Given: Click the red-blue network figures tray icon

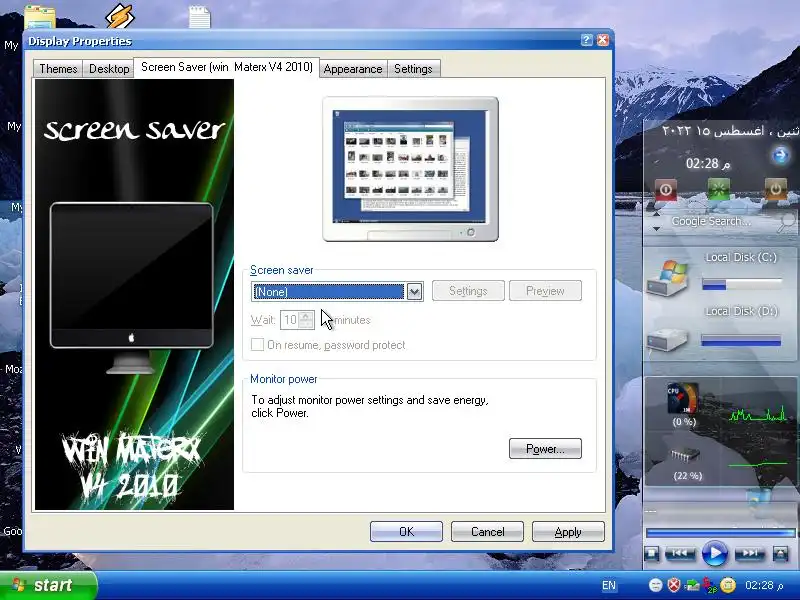Looking at the screenshot, I should pyautogui.click(x=710, y=585).
